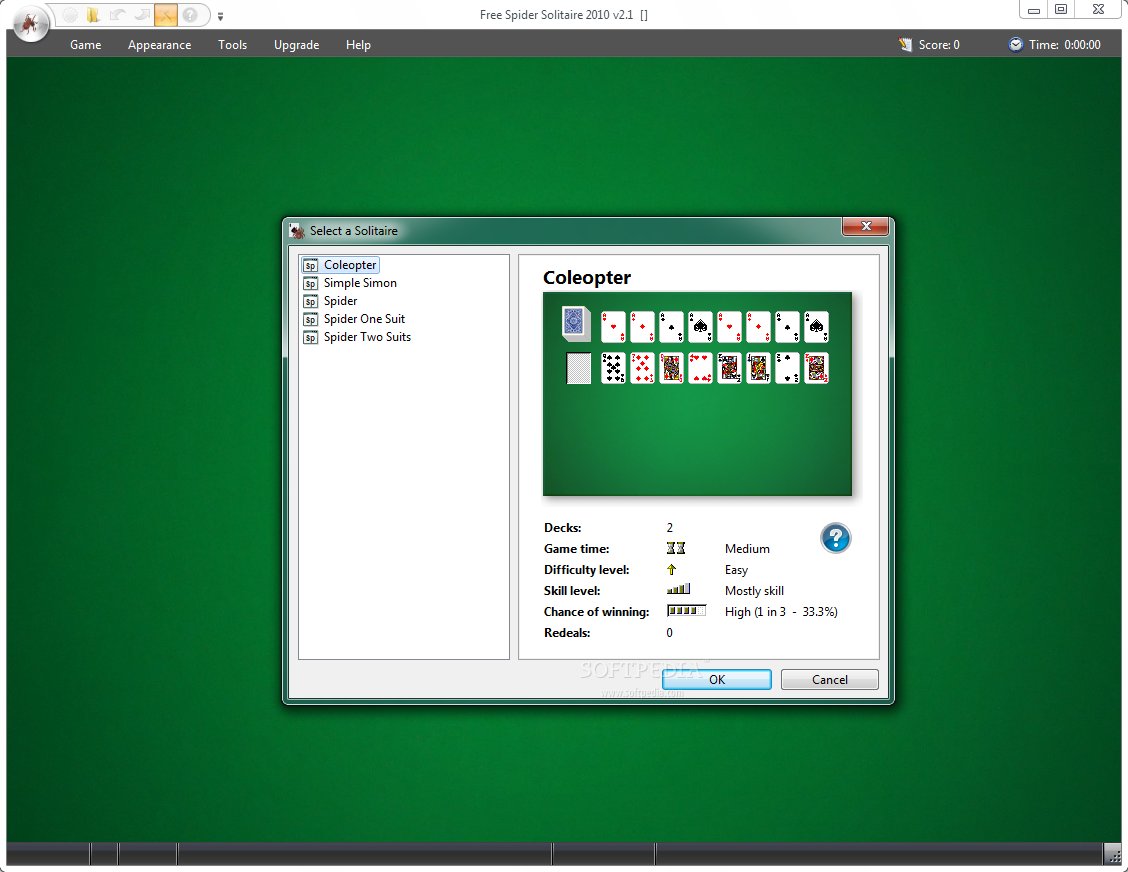Click the icon next to Simple Simon
The height and width of the screenshot is (872, 1128).
[310, 283]
